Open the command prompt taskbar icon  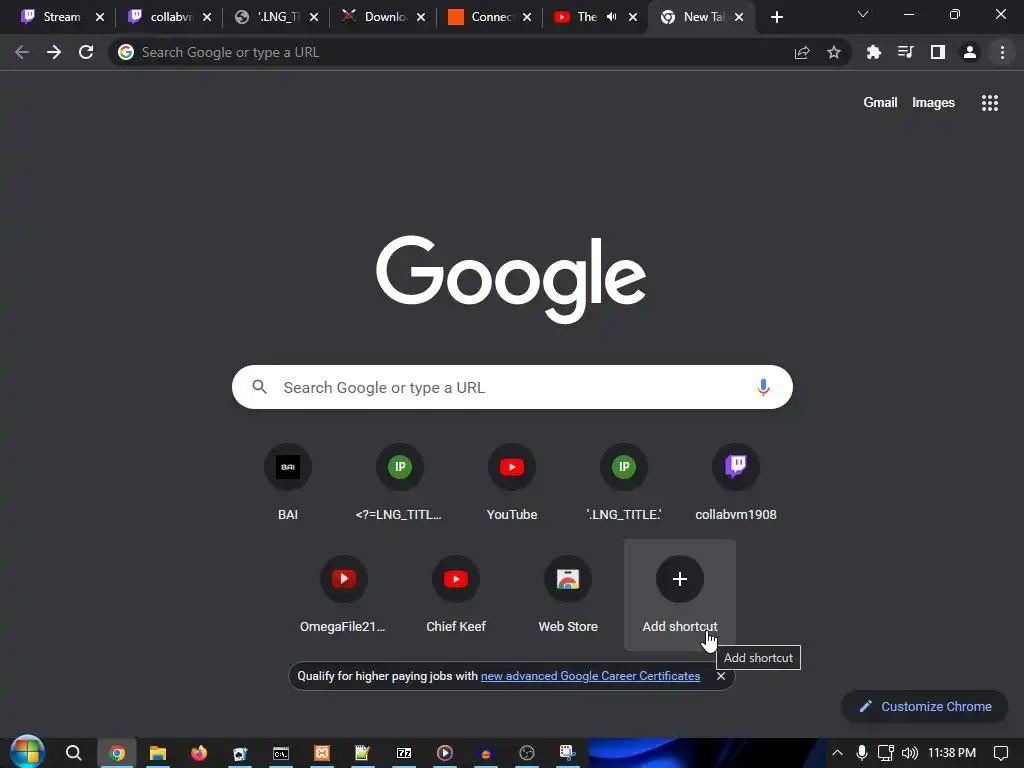281,753
